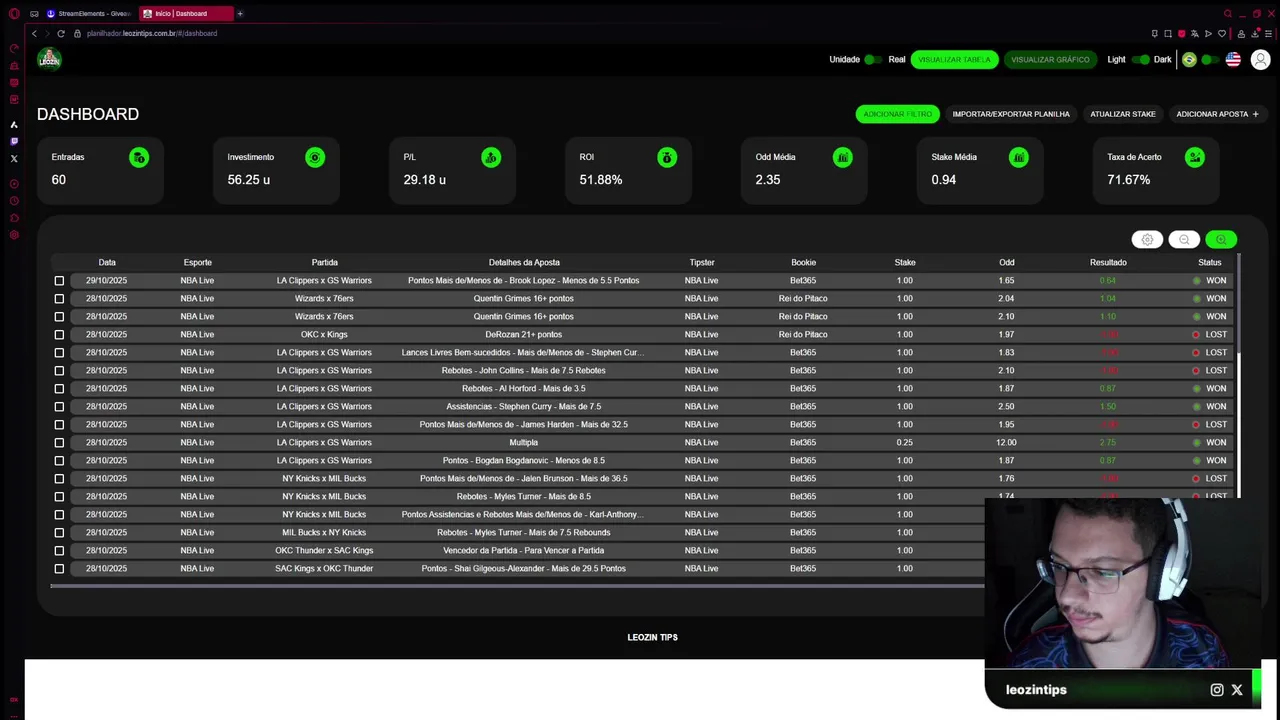Sort table by the Bookie column header

pyautogui.click(x=803, y=262)
